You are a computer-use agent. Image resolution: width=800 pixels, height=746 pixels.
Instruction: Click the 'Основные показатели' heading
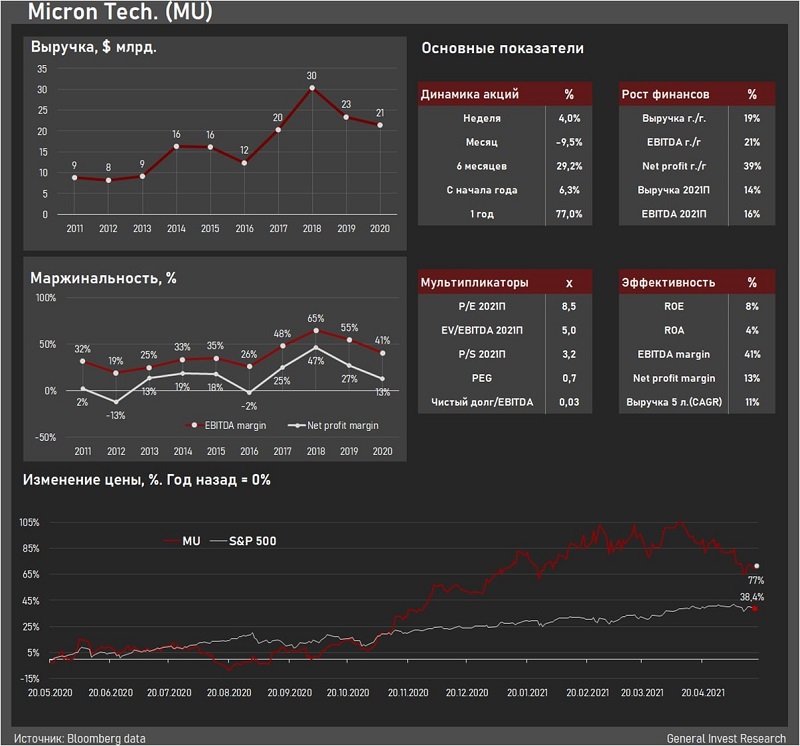point(502,48)
